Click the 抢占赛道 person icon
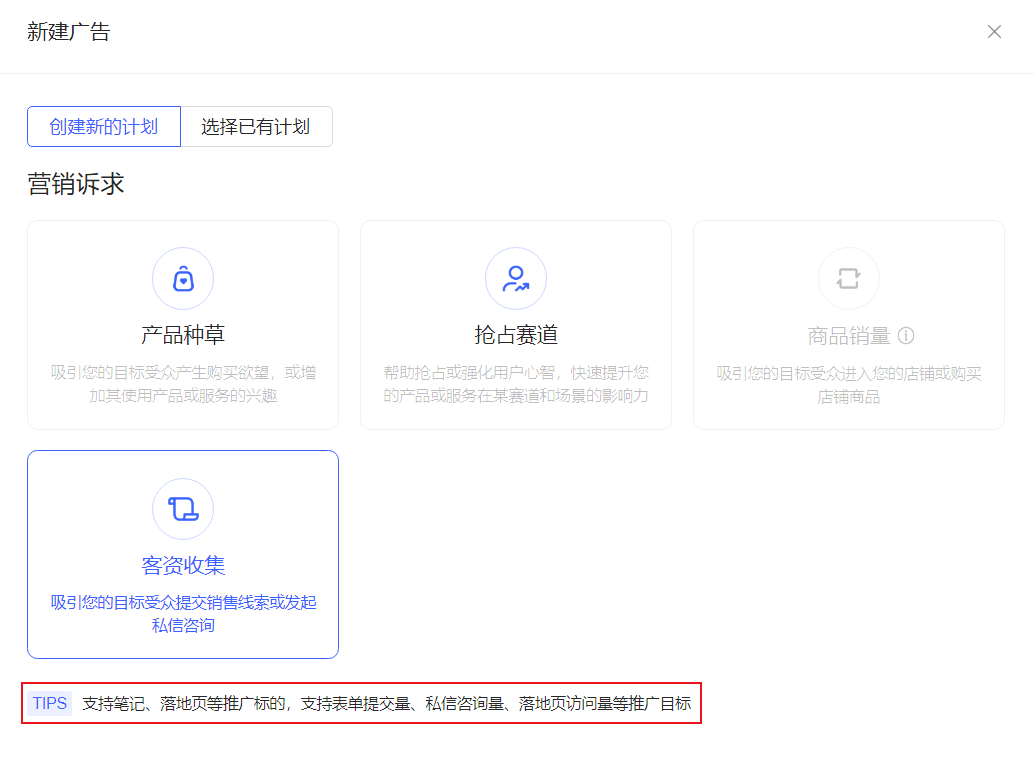Image resolution: width=1034 pixels, height=772 pixels. (516, 278)
